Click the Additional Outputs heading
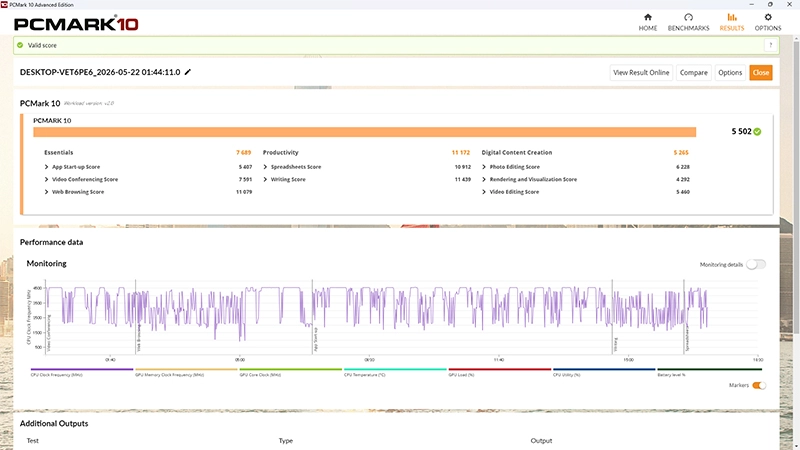 pyautogui.click(x=54, y=423)
